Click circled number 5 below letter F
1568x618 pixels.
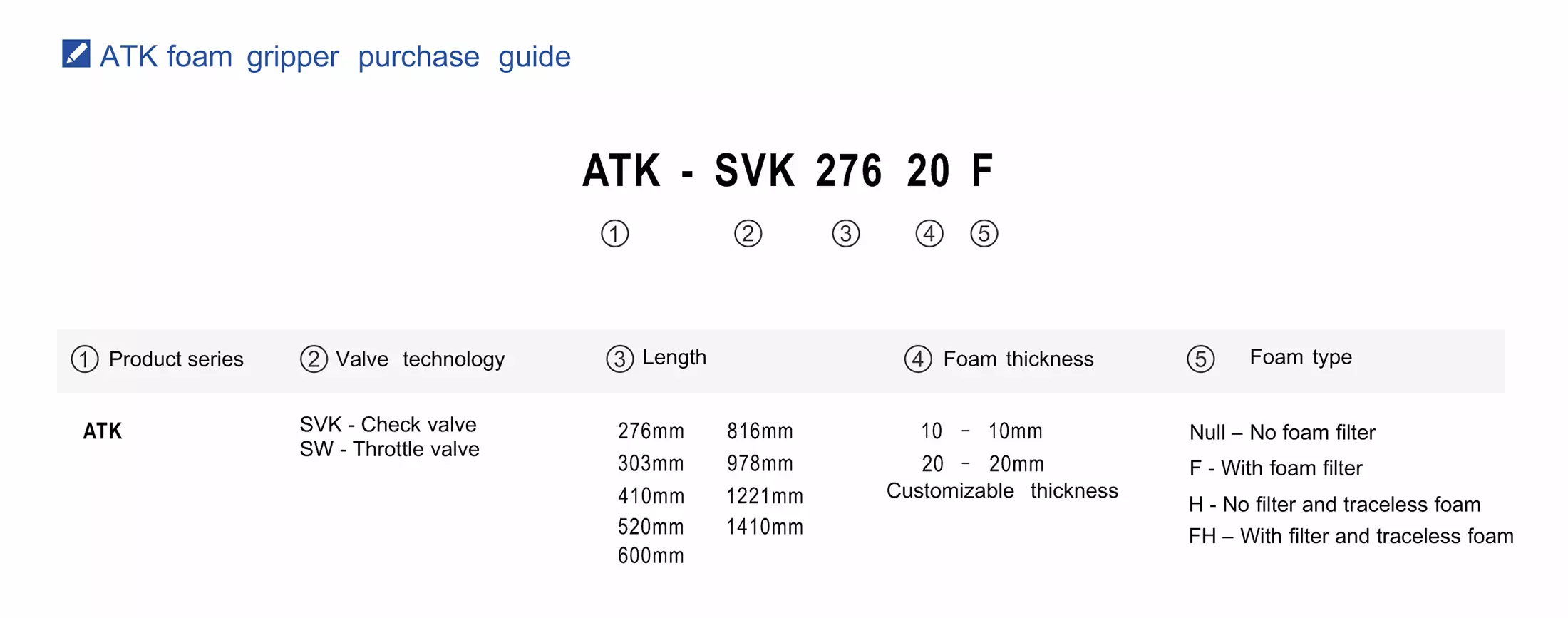984,234
